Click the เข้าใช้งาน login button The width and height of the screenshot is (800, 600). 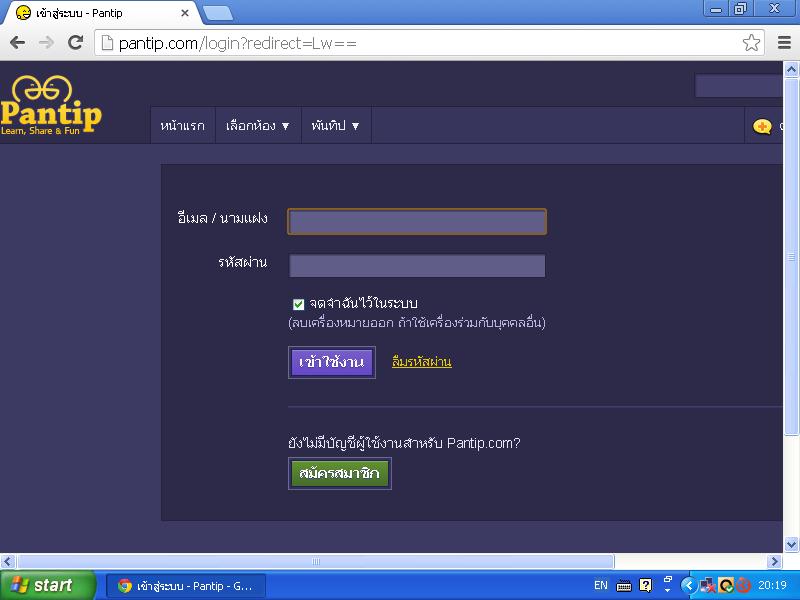tap(332, 362)
